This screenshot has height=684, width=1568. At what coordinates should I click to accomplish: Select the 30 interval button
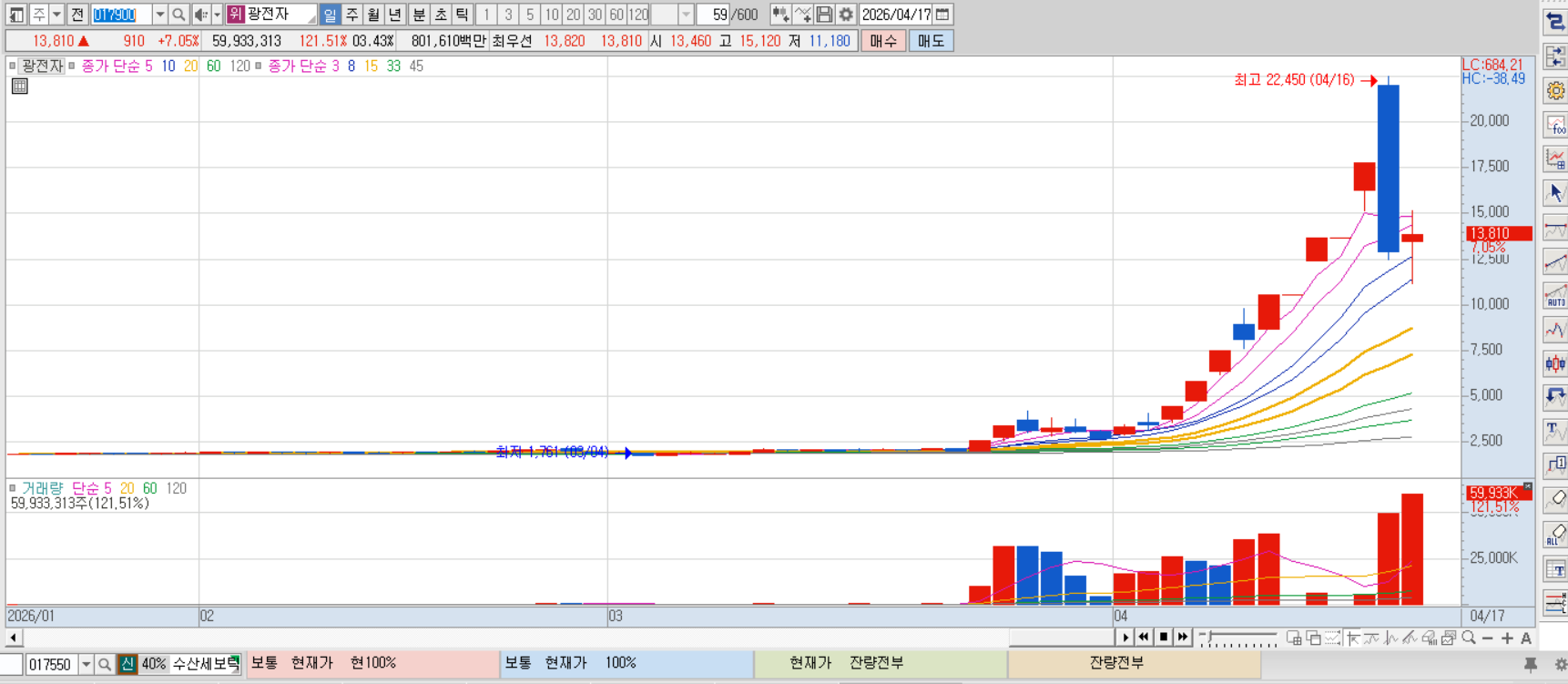point(595,15)
